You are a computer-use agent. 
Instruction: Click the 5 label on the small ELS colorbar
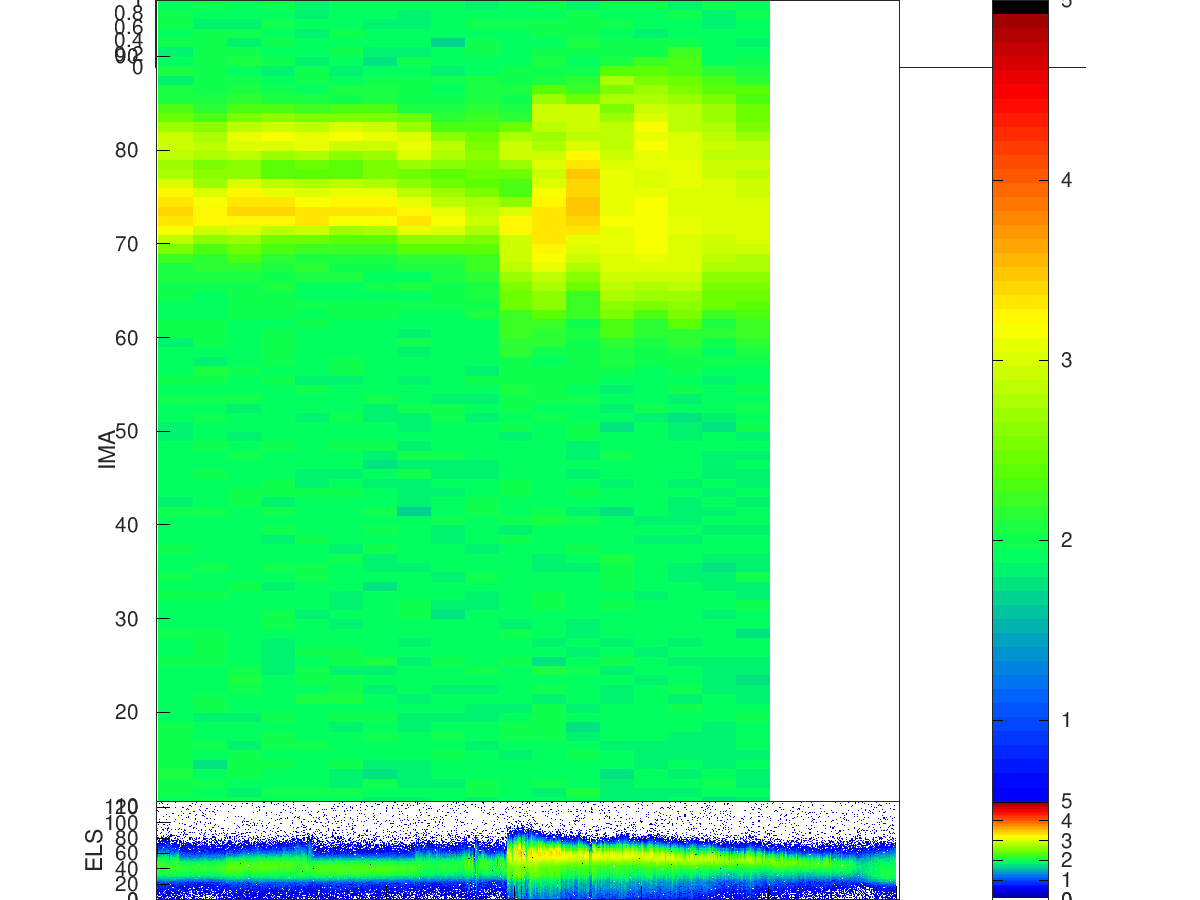pos(1066,801)
